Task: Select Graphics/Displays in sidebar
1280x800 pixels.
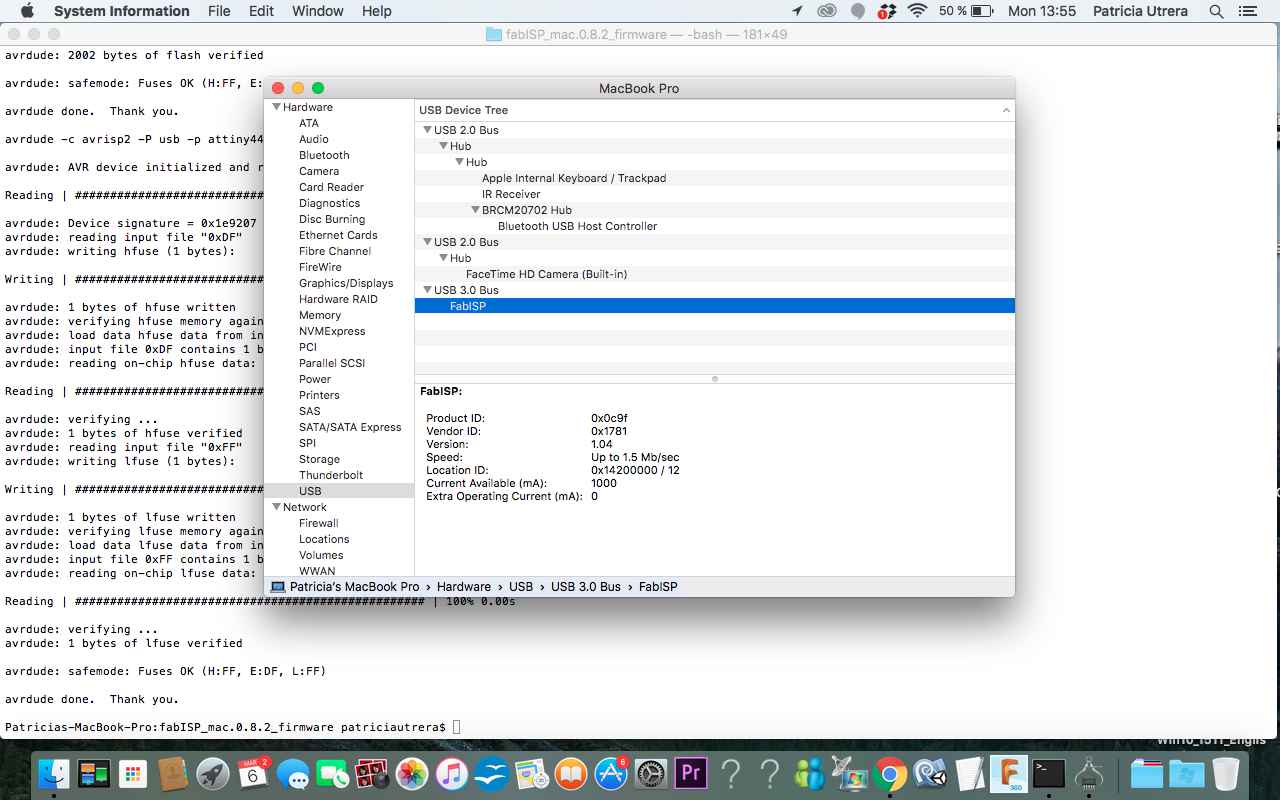Action: click(346, 283)
